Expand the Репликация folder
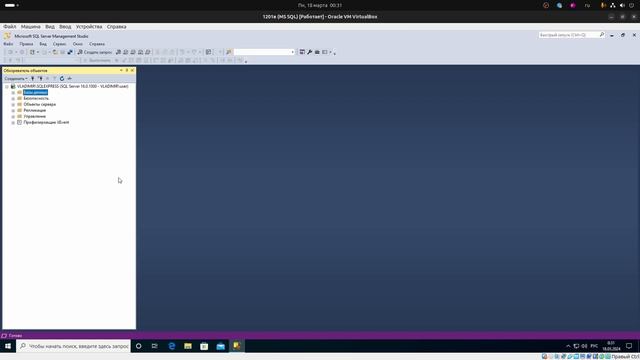Viewport: 640px width, 360px height. 13,111
